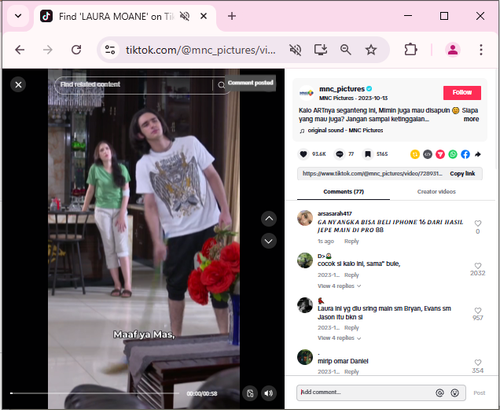Open Chrome tab search dropdown
500x410 pixels.
(18, 16)
